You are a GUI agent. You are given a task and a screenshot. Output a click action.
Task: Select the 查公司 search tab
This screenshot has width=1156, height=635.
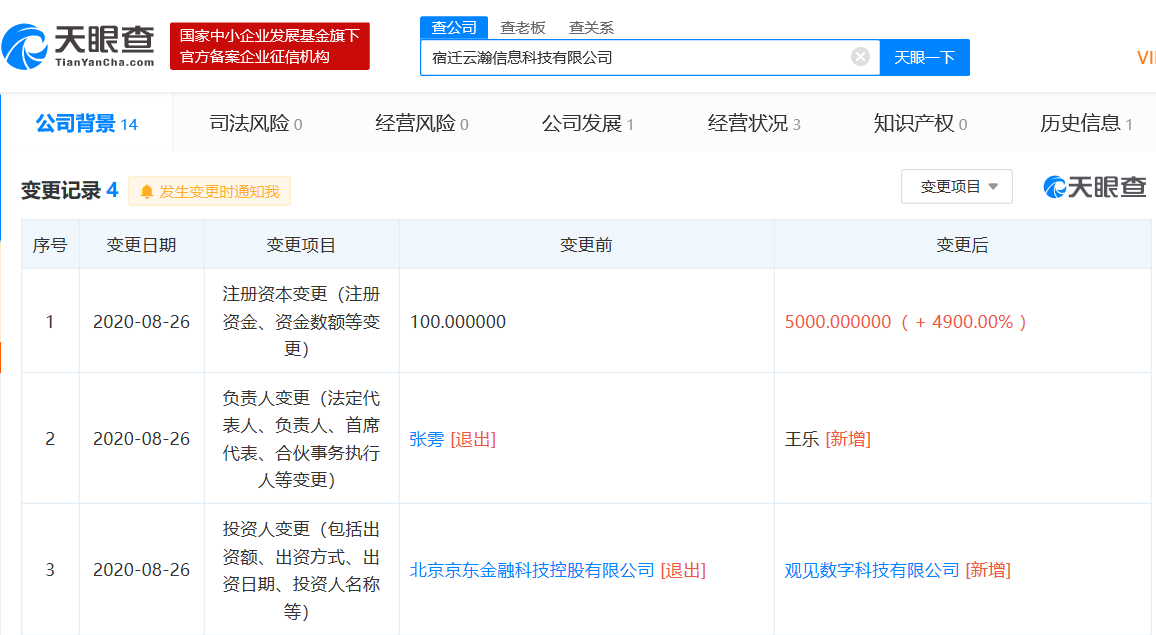(454, 27)
